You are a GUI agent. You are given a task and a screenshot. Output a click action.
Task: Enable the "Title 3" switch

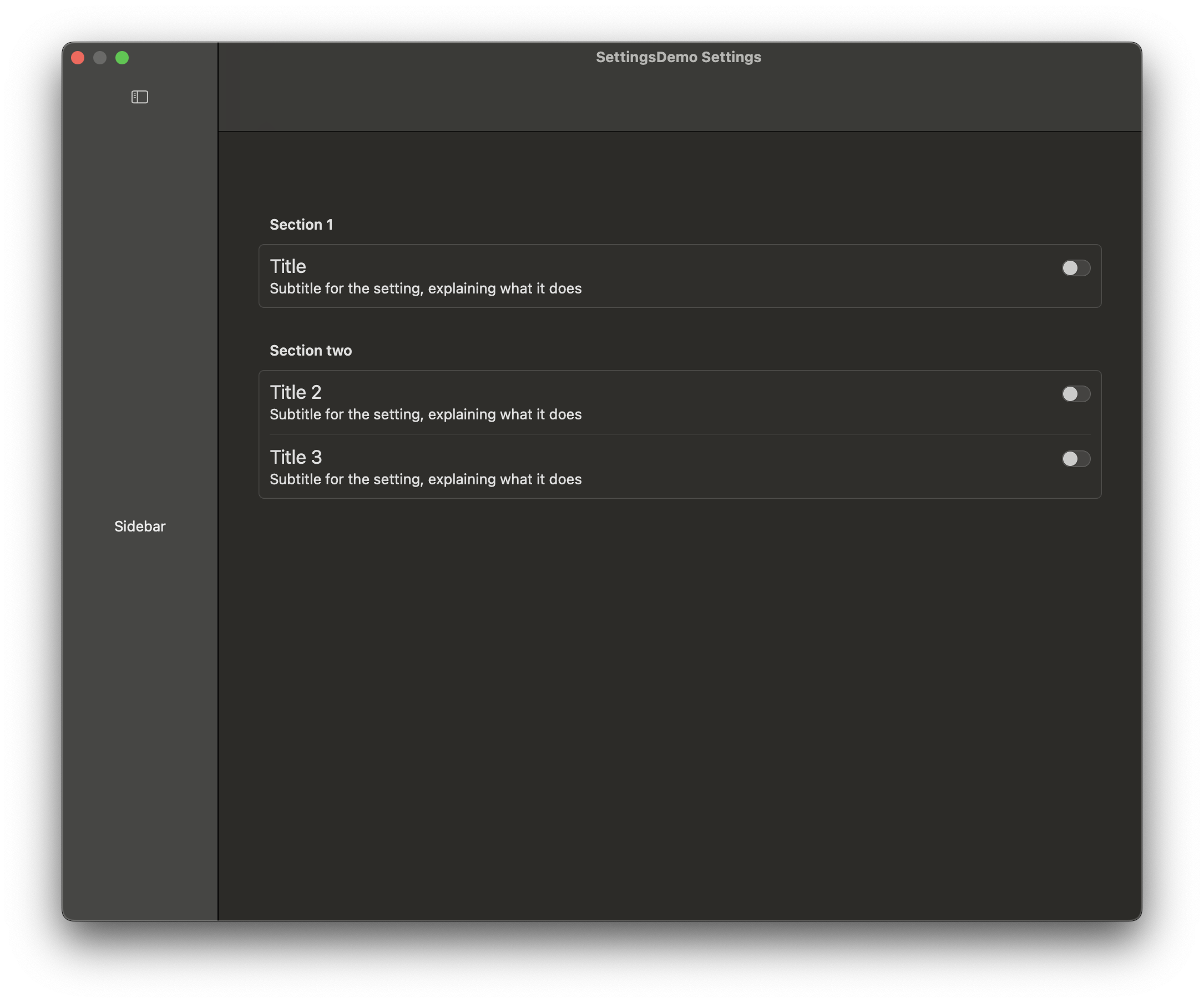tap(1075, 459)
